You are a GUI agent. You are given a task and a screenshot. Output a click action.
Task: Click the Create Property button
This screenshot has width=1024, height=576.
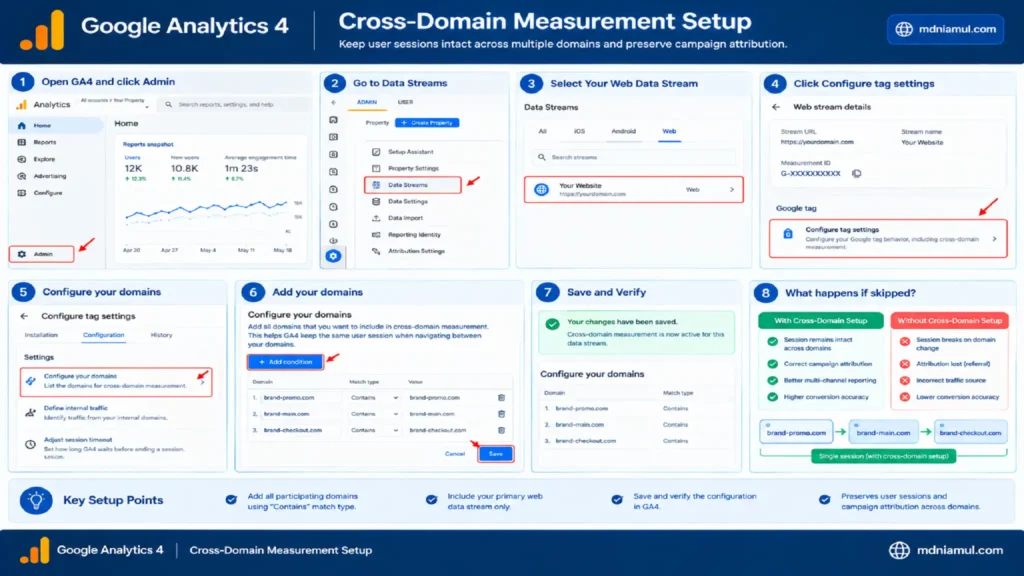click(x=427, y=123)
